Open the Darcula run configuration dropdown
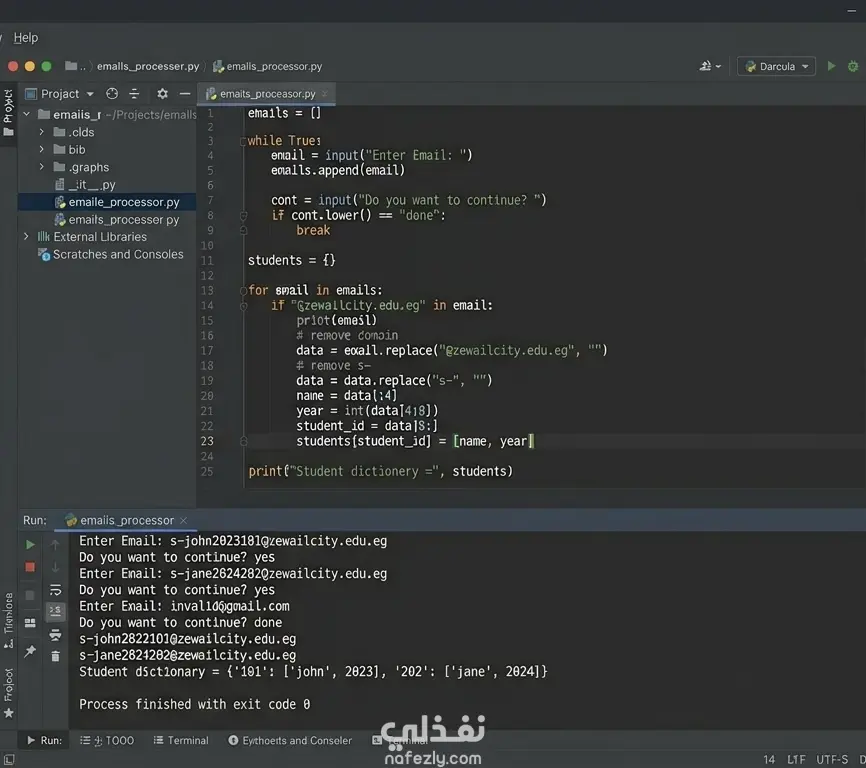Viewport: 866px width, 768px height. 776,66
